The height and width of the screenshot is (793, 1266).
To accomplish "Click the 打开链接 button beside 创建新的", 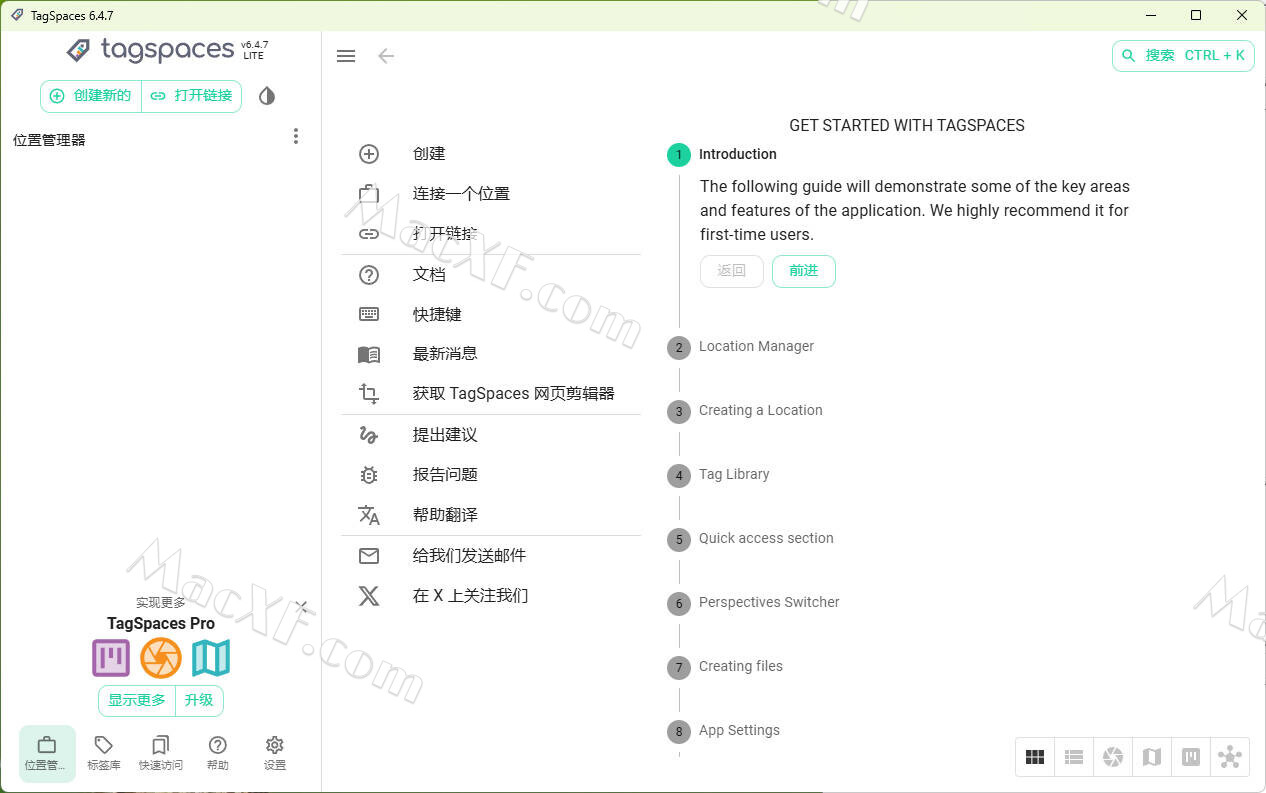I will tap(192, 96).
